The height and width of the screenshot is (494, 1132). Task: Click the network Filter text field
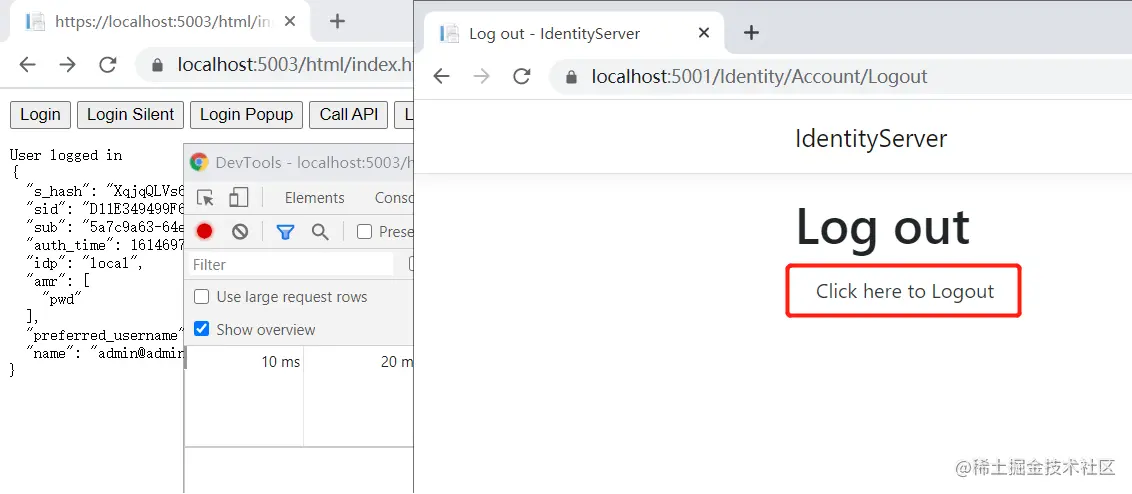tap(290, 264)
